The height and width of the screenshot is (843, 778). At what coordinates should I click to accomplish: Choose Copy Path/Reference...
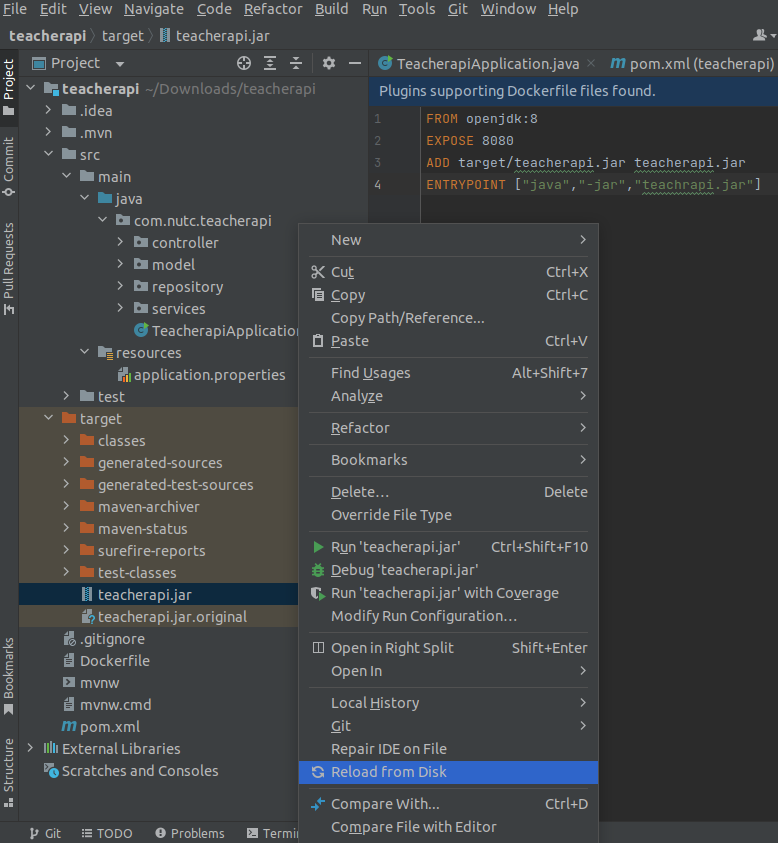click(x=448, y=318)
